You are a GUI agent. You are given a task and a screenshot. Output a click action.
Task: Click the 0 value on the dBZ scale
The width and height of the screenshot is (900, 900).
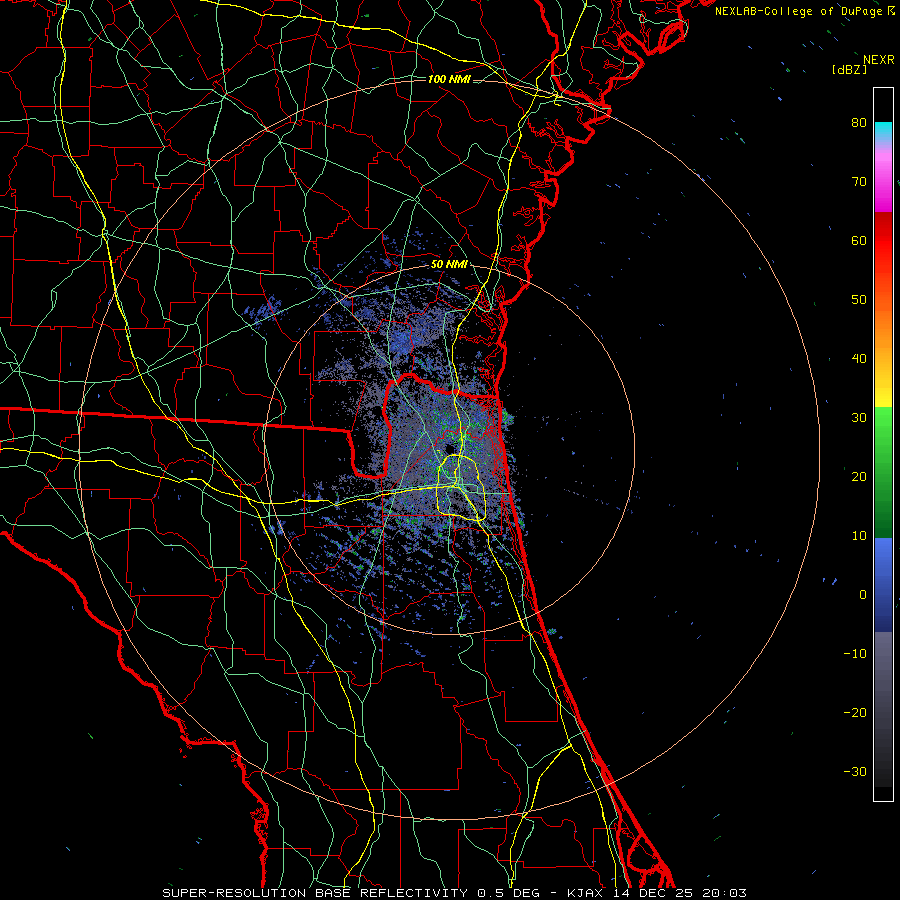tap(863, 595)
